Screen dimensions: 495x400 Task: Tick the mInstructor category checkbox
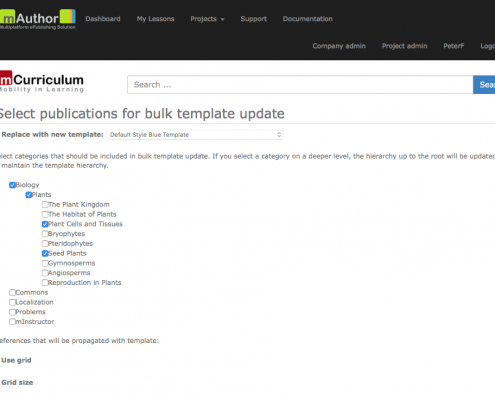[12, 322]
